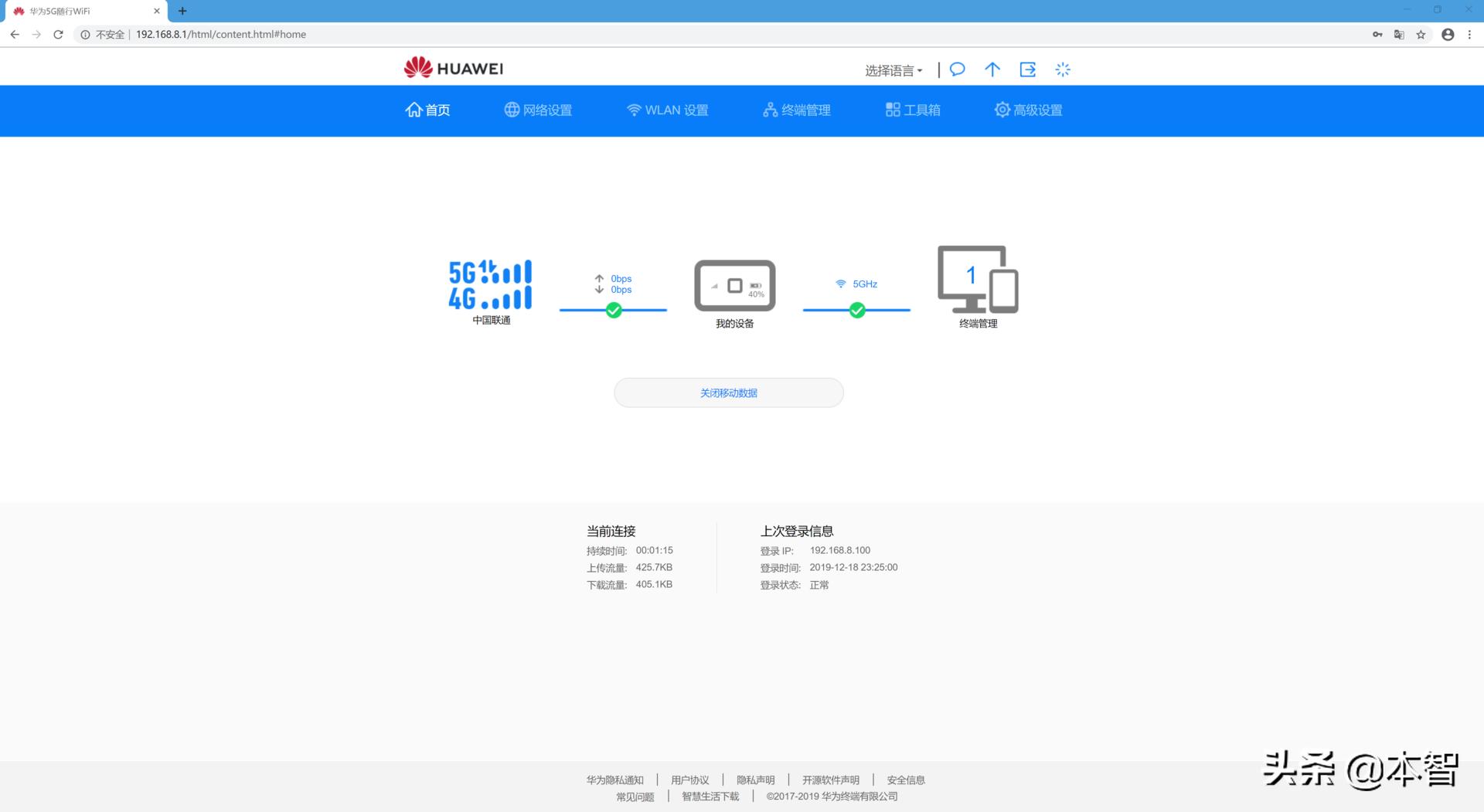Click the 5GHz Wi-Fi connection status checkmark
This screenshot has width=1484, height=812.
pos(856,311)
